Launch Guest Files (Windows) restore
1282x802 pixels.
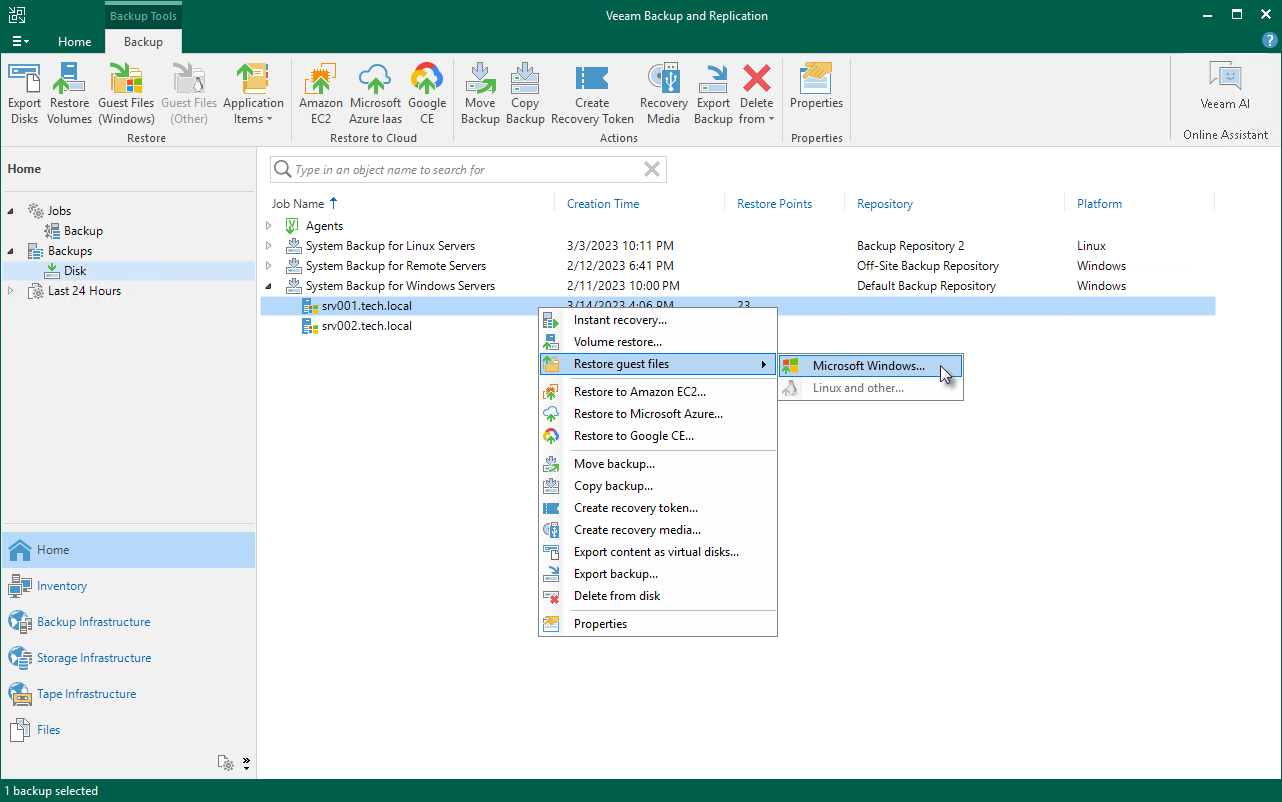tap(126, 94)
